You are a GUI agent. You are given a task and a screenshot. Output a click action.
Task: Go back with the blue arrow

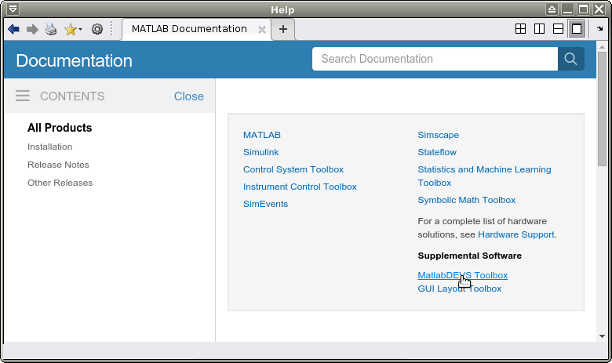(x=14, y=29)
